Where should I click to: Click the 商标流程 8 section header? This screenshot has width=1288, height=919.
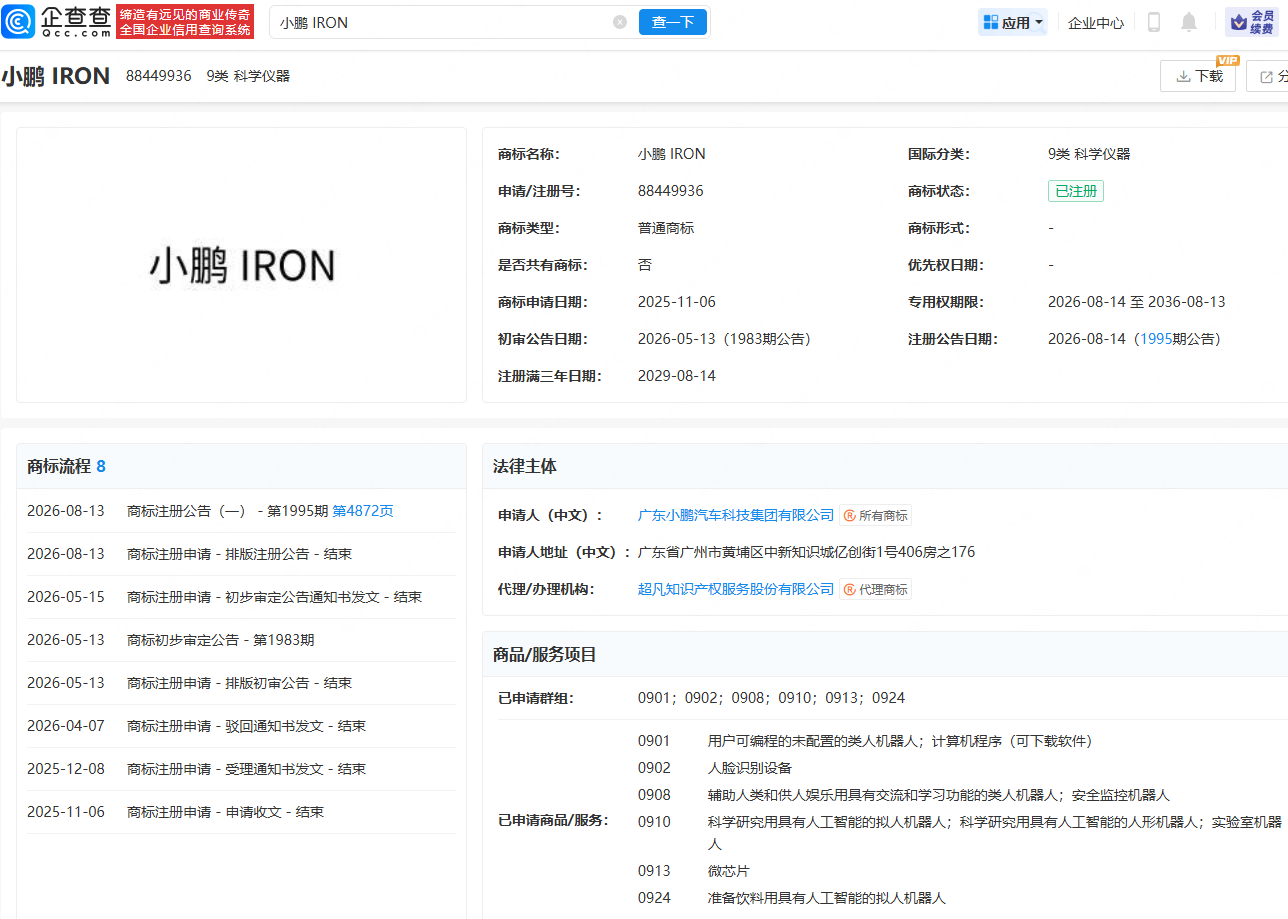(x=67, y=466)
